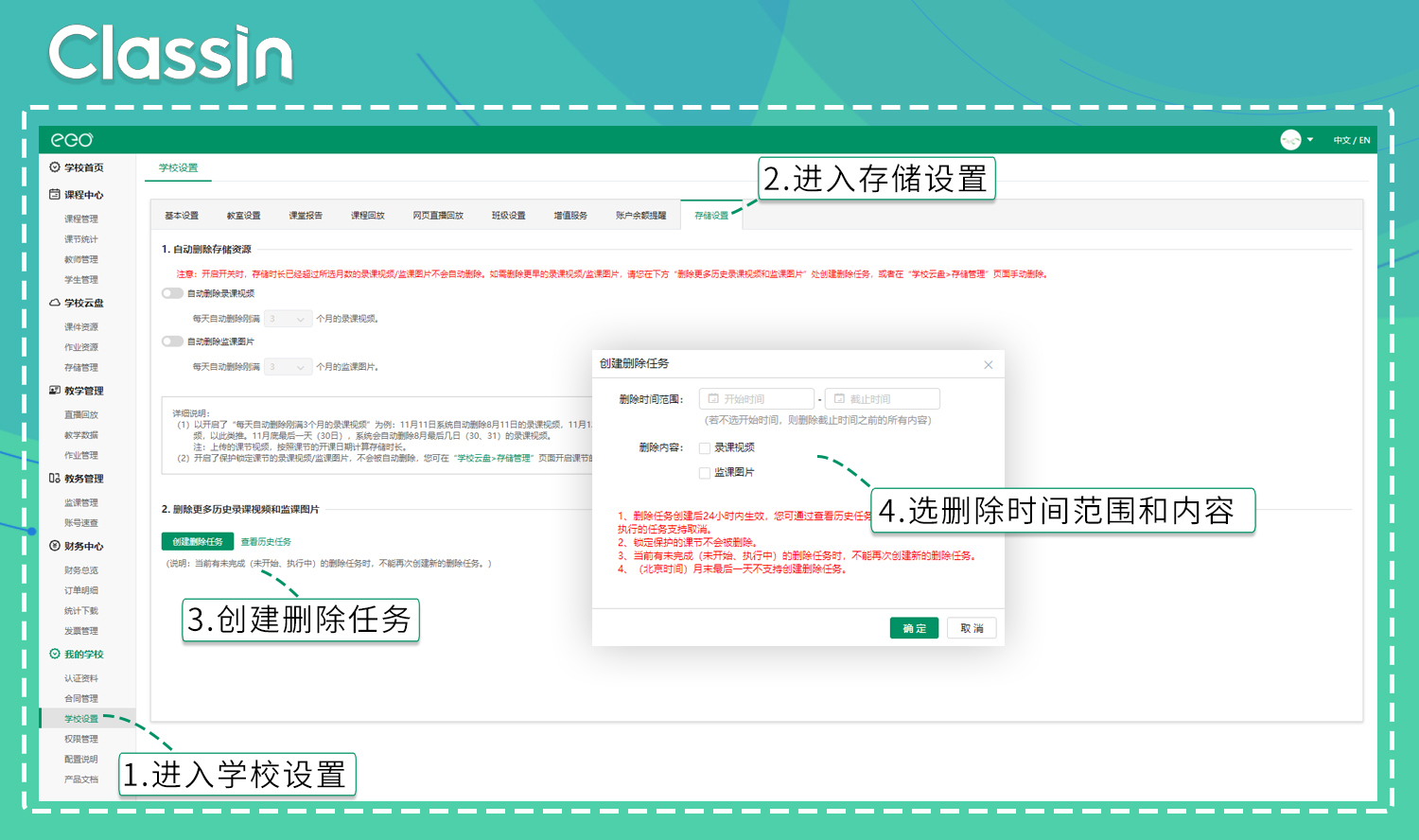Open 发票管理 in sidebar
Viewport: 1419px width, 840px height.
point(81,631)
